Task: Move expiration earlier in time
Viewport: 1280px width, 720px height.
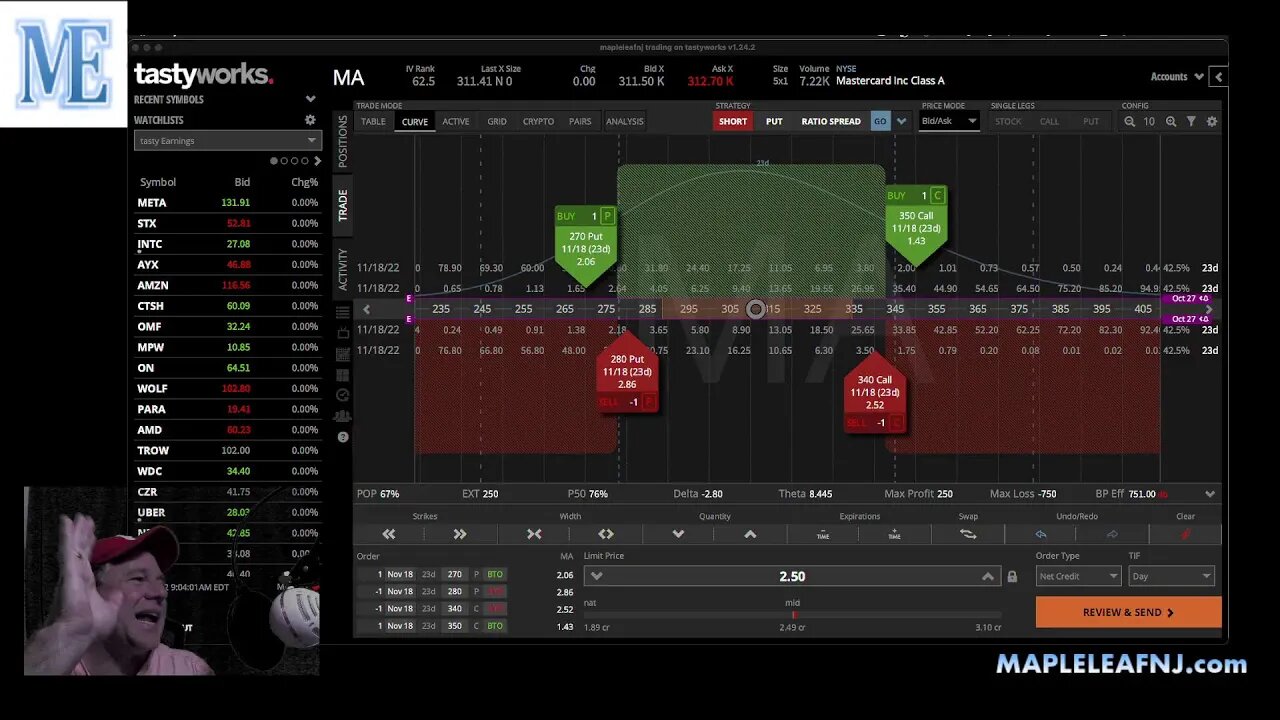Action: point(822,534)
